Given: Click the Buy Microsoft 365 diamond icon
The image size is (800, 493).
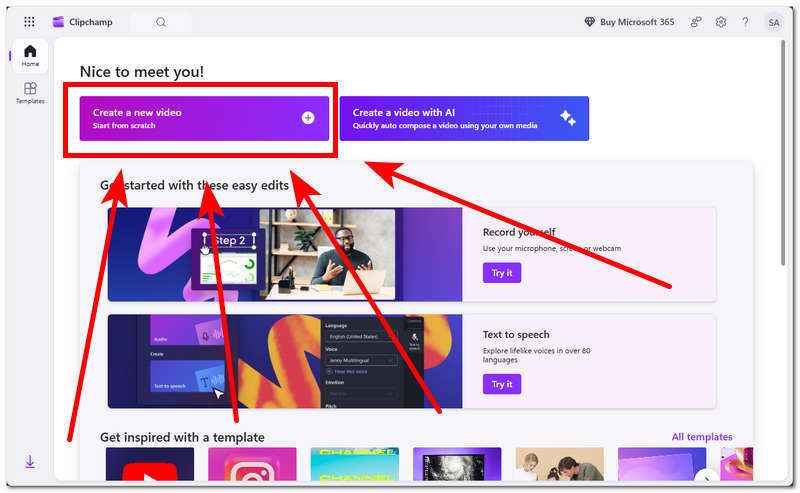Looking at the screenshot, I should pos(589,22).
